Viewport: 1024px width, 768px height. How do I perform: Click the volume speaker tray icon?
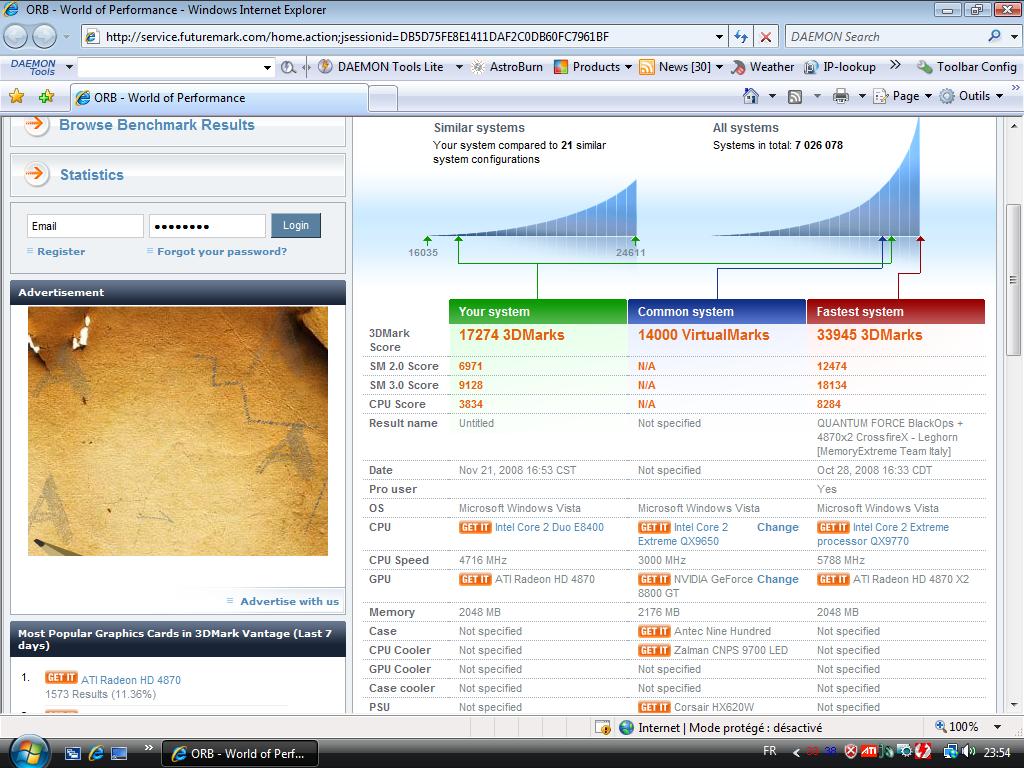click(x=969, y=752)
